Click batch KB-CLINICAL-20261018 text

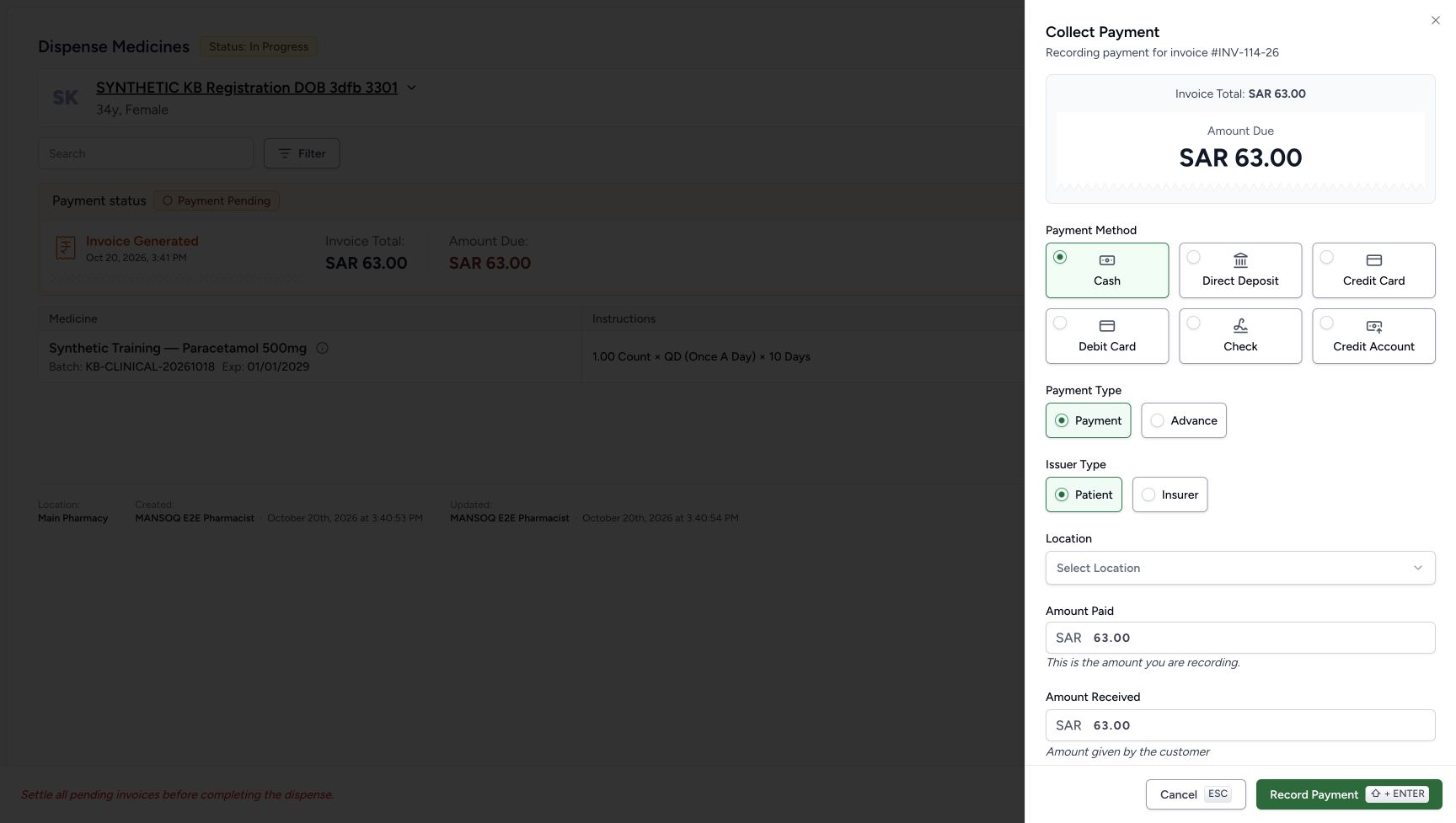pos(150,366)
